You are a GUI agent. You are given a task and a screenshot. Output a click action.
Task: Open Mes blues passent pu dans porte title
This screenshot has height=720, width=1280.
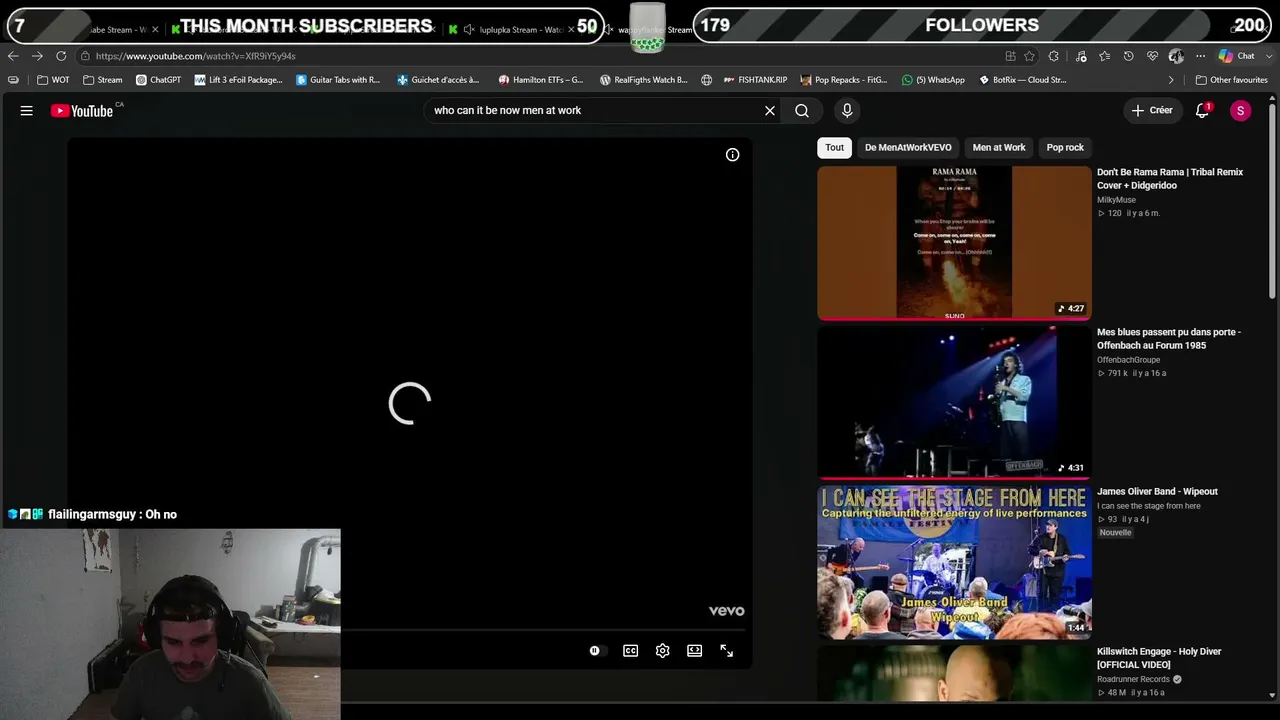tap(1169, 339)
